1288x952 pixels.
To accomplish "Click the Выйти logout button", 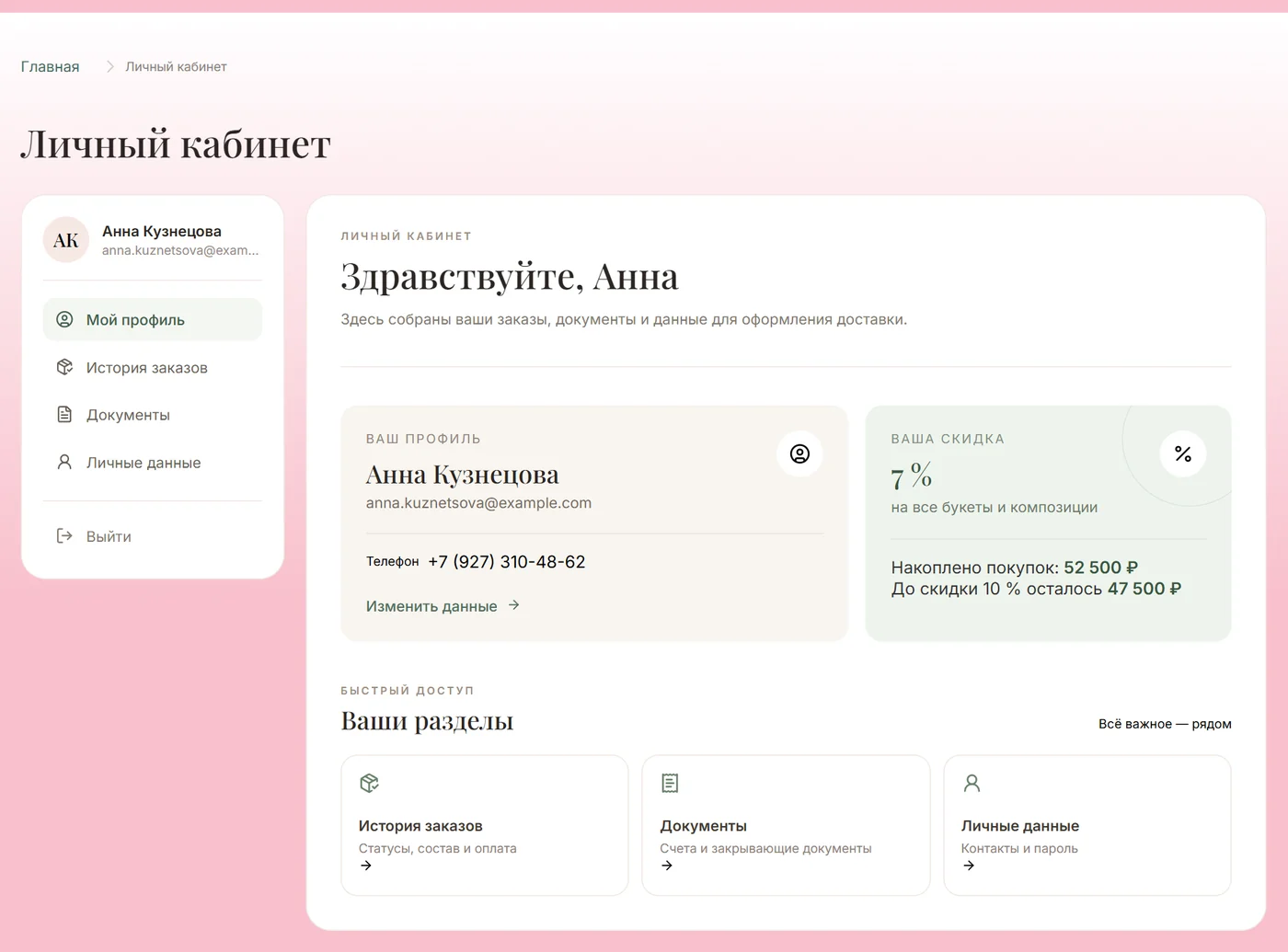I will pyautogui.click(x=153, y=536).
